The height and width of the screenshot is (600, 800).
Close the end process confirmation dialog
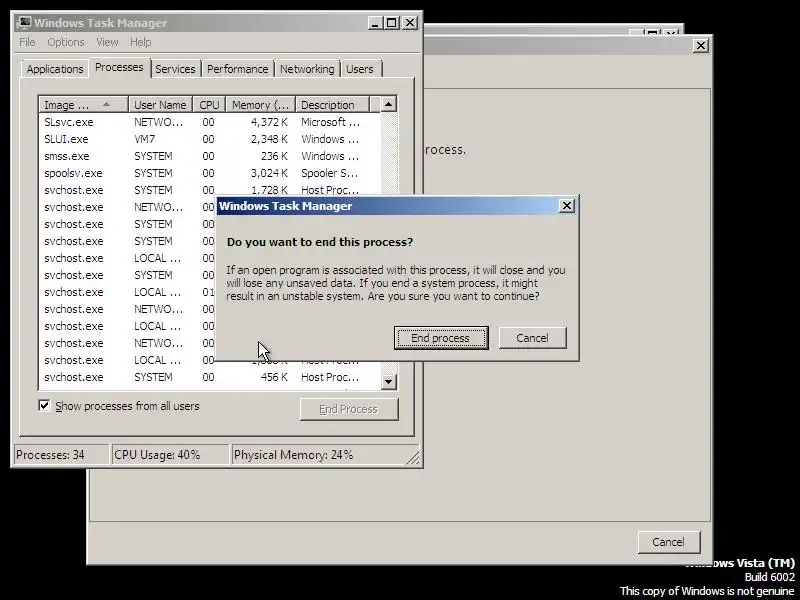coord(566,206)
